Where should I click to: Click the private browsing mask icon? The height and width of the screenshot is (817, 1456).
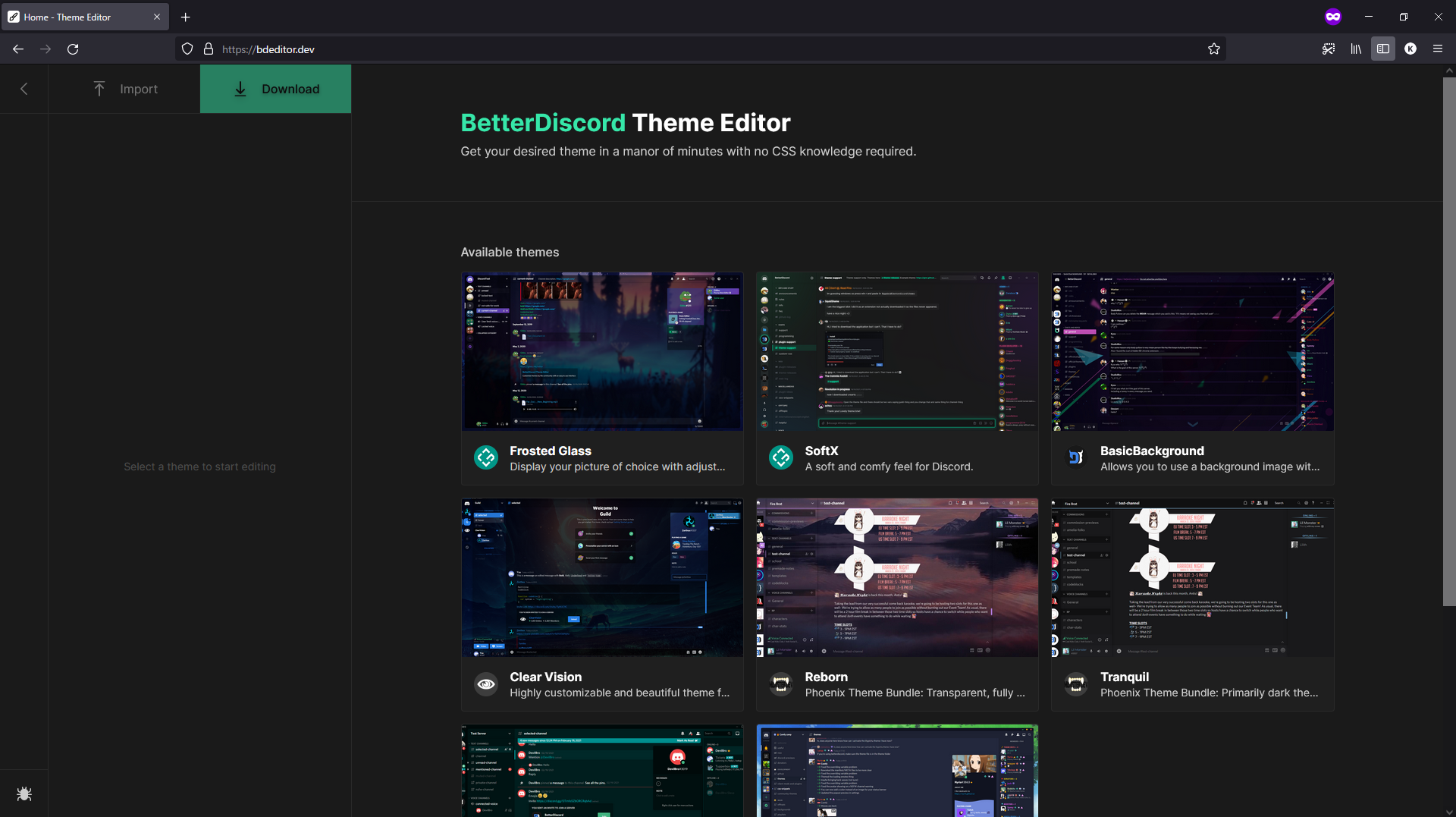coord(1333,17)
